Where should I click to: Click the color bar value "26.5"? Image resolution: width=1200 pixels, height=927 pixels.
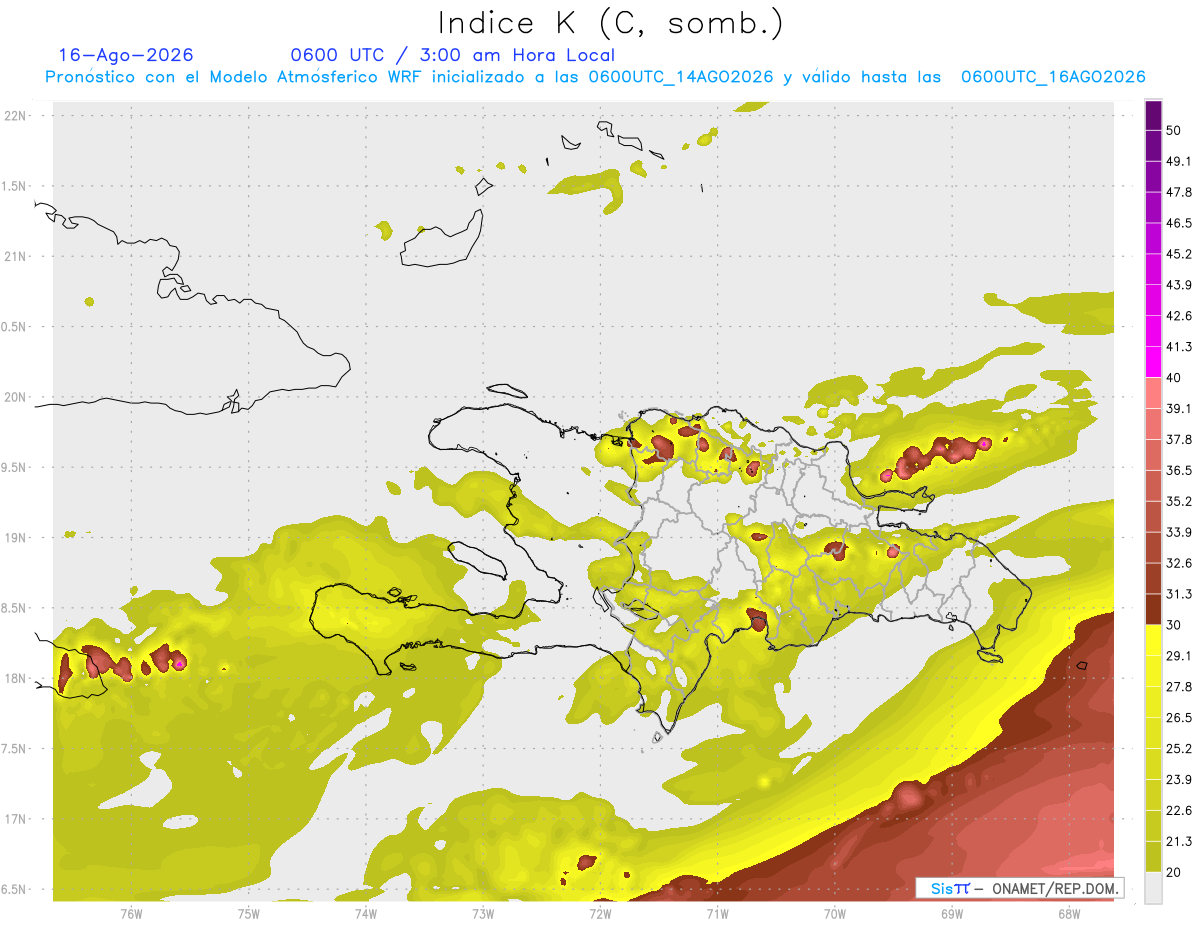point(1179,718)
